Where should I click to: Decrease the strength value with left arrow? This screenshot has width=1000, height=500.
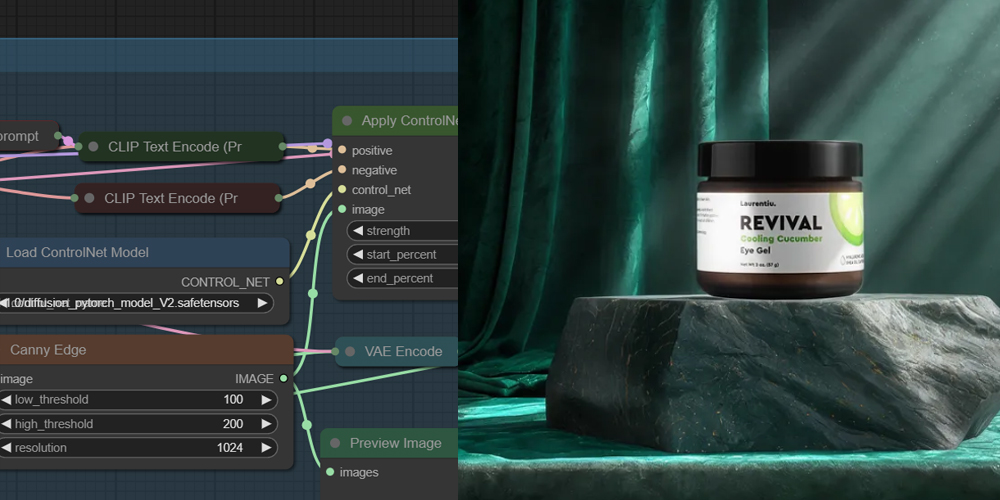tap(358, 231)
